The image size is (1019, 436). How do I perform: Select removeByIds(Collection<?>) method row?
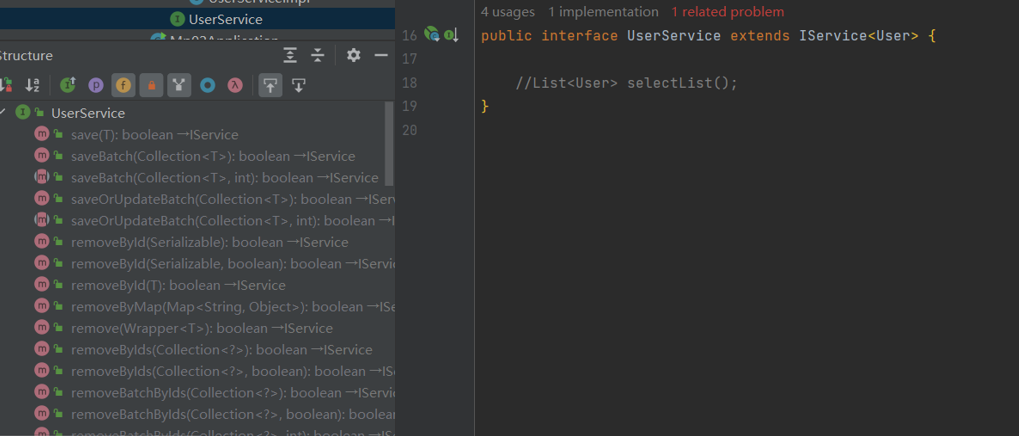[222, 349]
